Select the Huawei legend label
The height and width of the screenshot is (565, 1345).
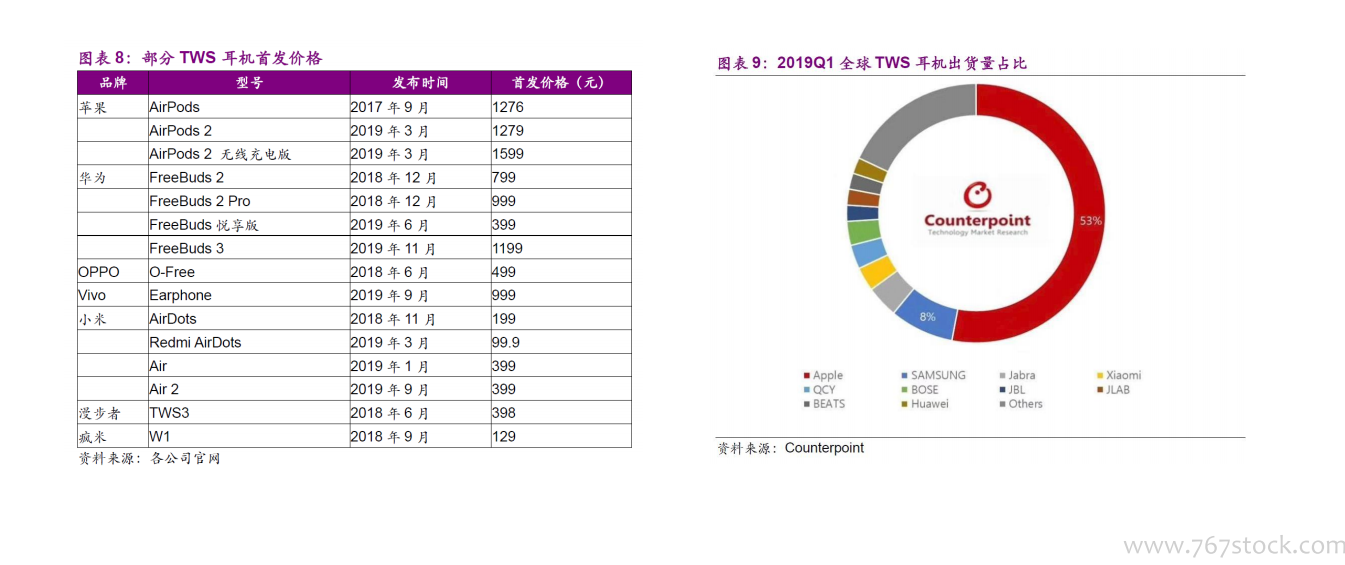930,404
